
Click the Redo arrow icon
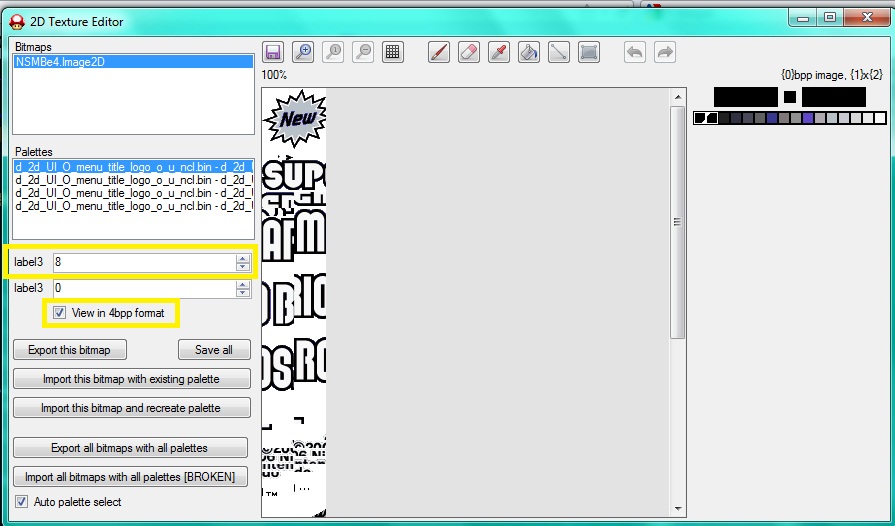click(x=665, y=52)
